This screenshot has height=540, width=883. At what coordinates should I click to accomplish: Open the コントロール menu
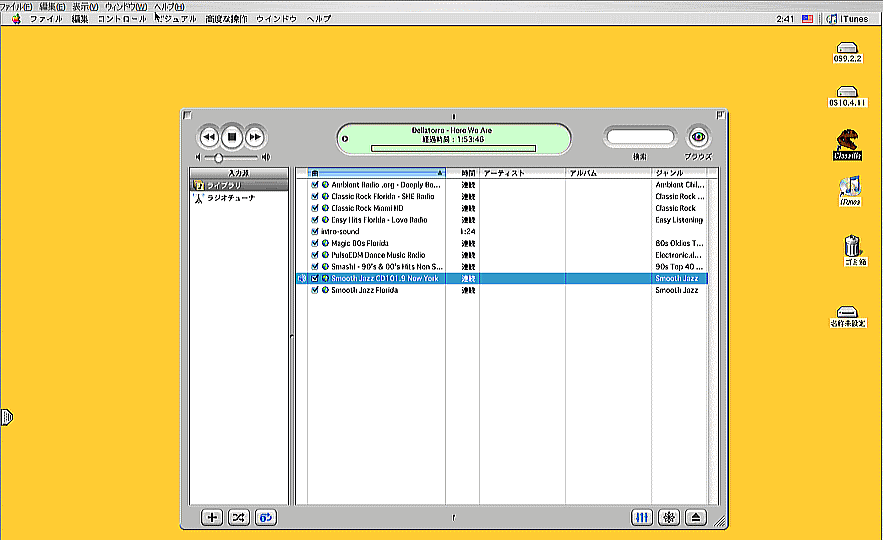coord(121,19)
